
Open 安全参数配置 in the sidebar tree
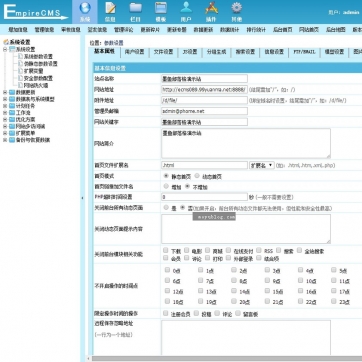(x=38, y=78)
